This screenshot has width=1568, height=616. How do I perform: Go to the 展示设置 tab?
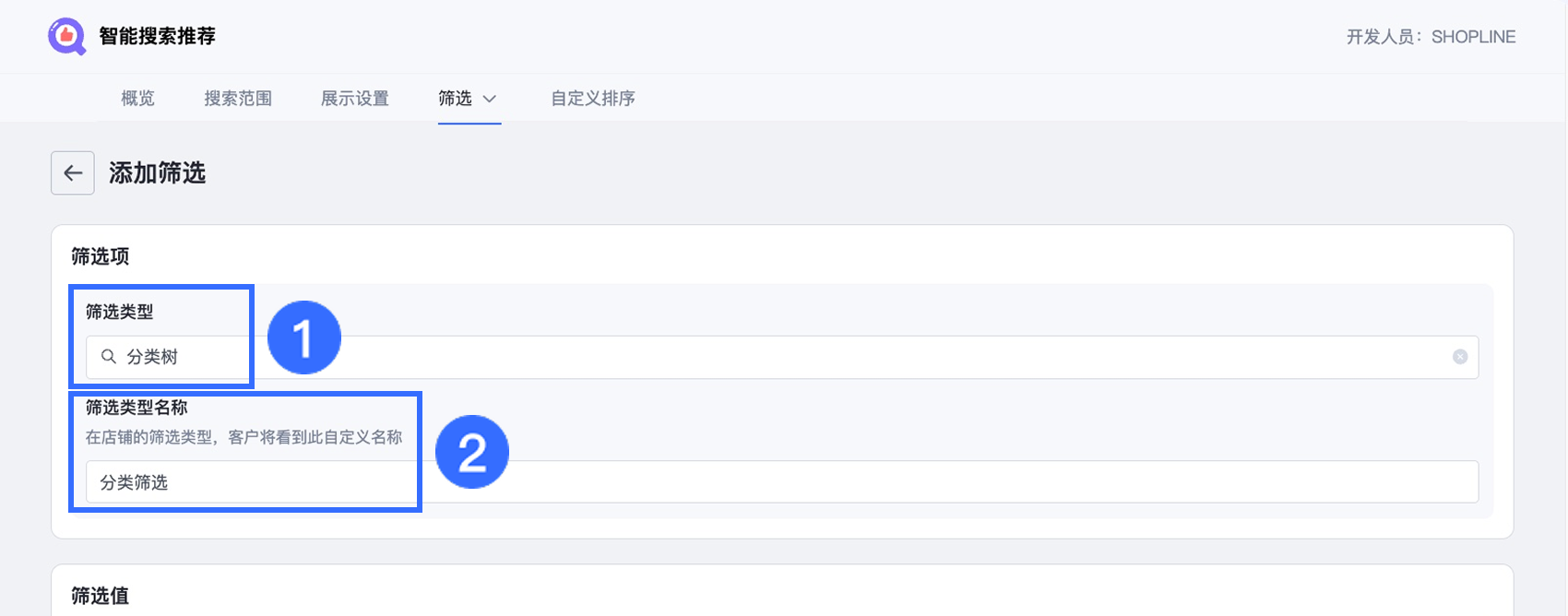click(x=355, y=99)
